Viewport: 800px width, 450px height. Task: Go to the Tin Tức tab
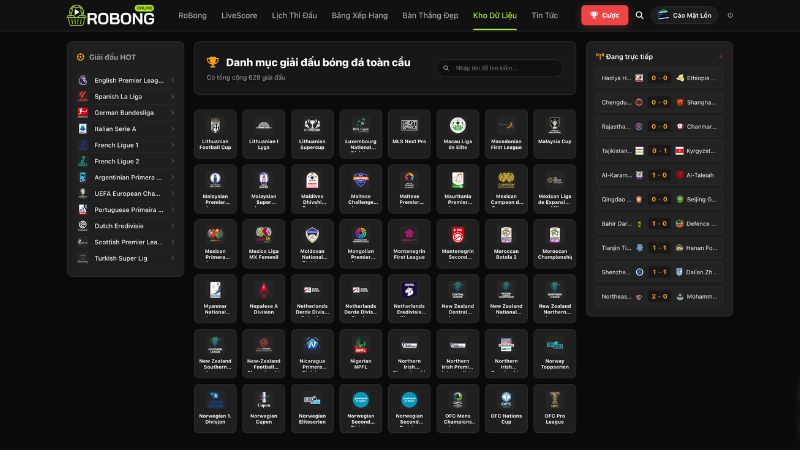point(544,15)
